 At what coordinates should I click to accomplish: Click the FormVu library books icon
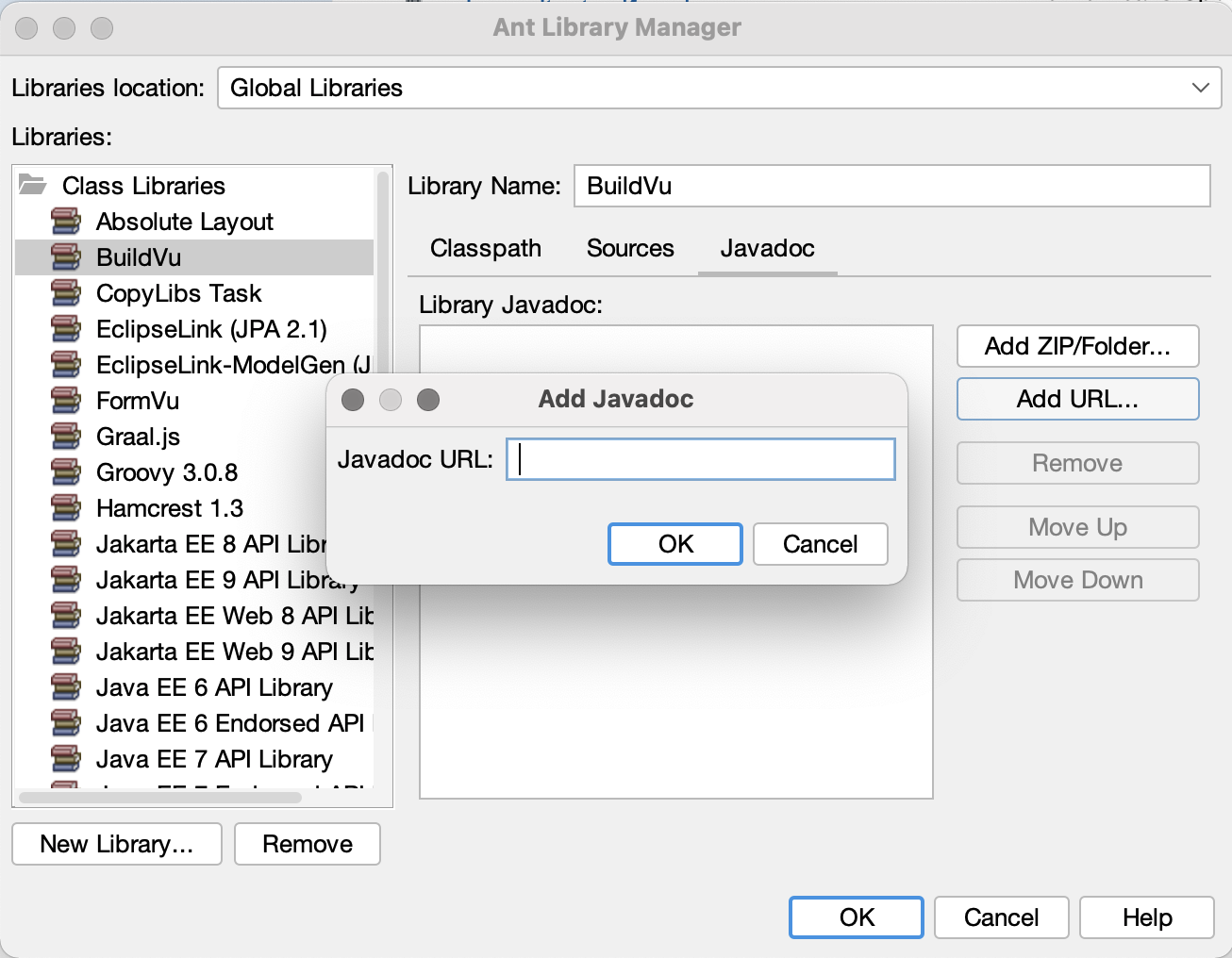pyautogui.click(x=64, y=400)
